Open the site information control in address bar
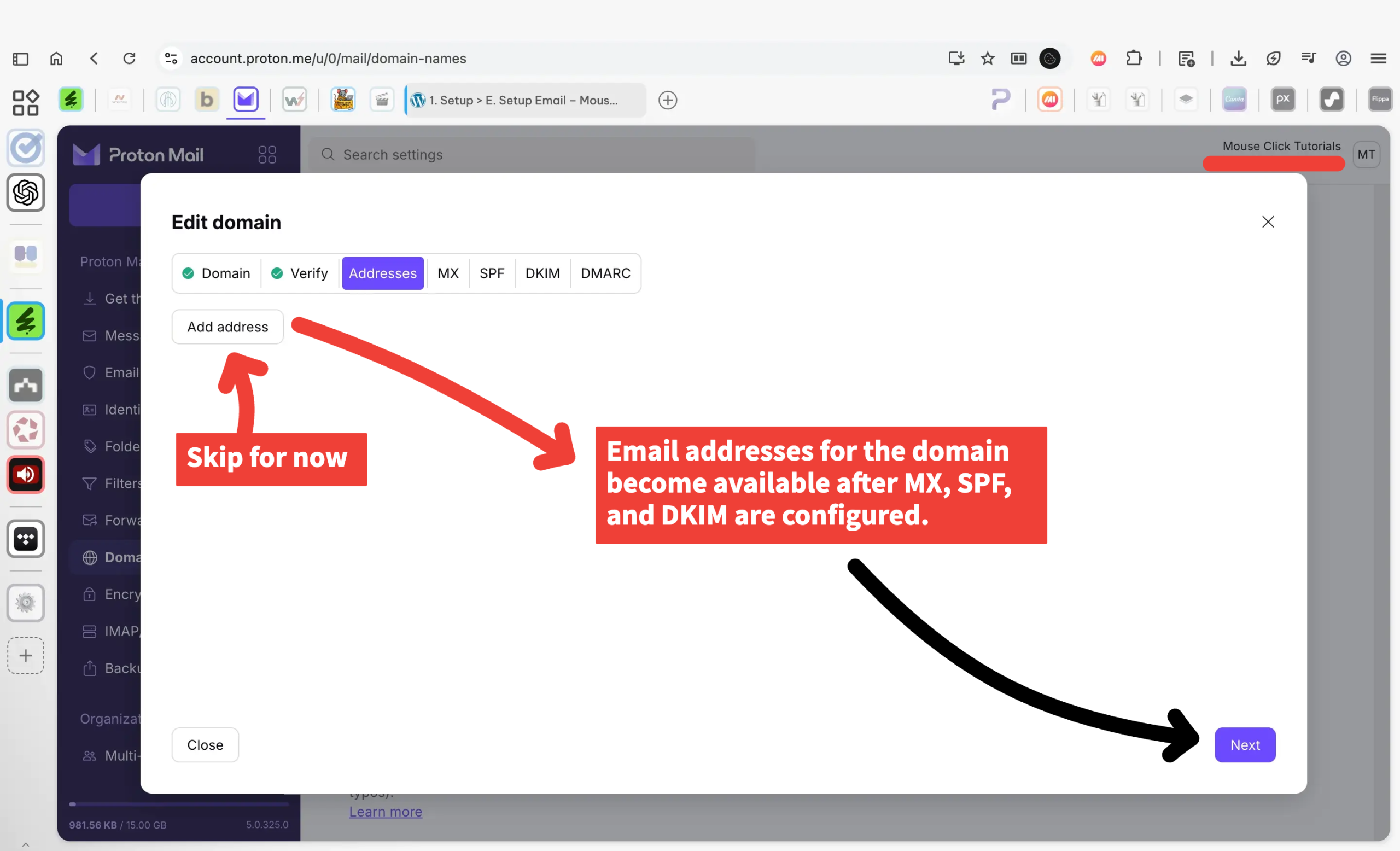The height and width of the screenshot is (851, 1400). (171, 59)
